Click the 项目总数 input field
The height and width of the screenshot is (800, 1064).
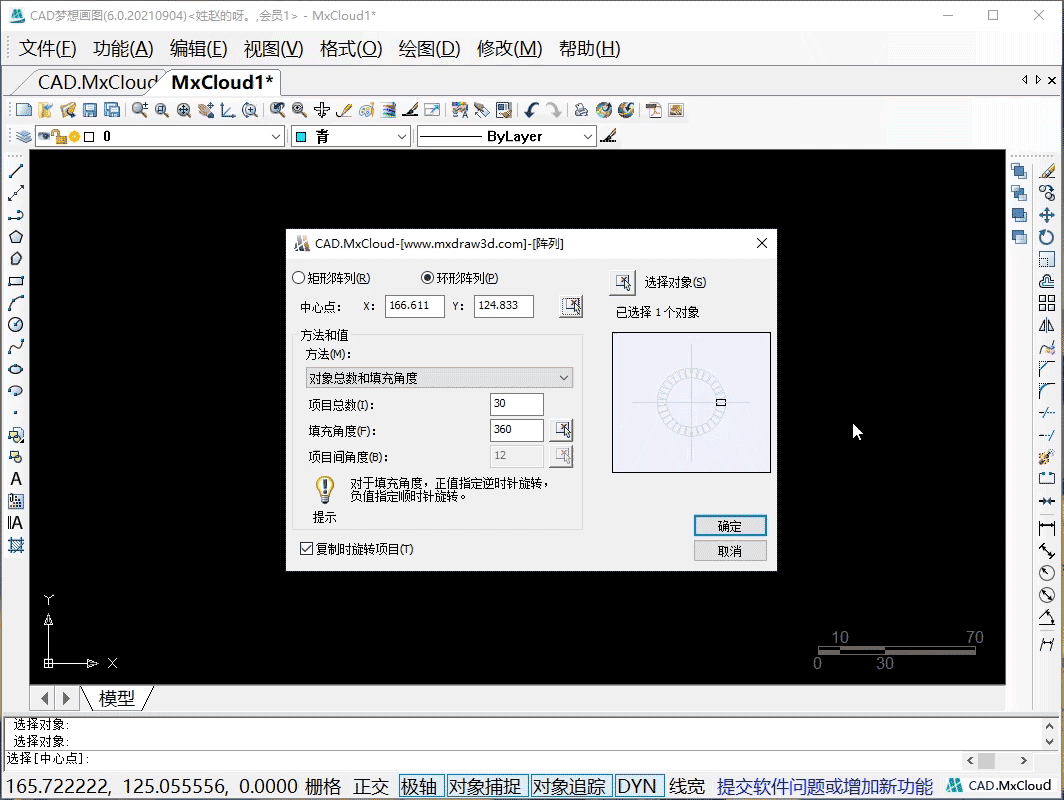(516, 404)
